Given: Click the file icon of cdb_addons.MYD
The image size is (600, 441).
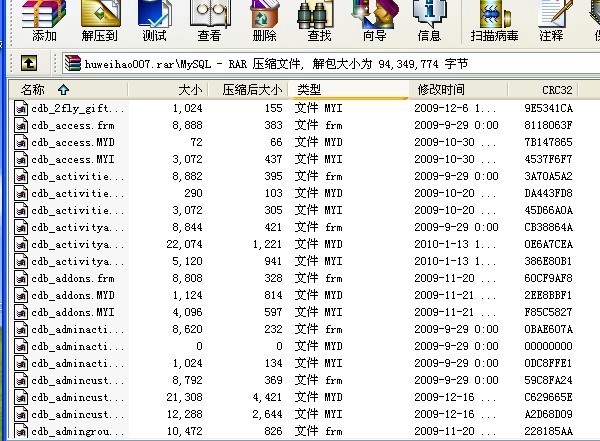Looking at the screenshot, I should click(x=21, y=295).
